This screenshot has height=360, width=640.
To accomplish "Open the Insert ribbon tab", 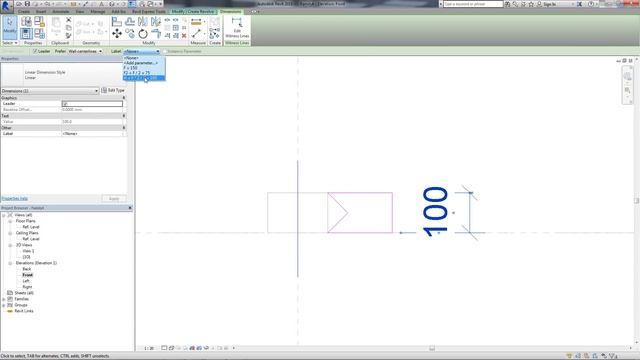I will 41,11.
